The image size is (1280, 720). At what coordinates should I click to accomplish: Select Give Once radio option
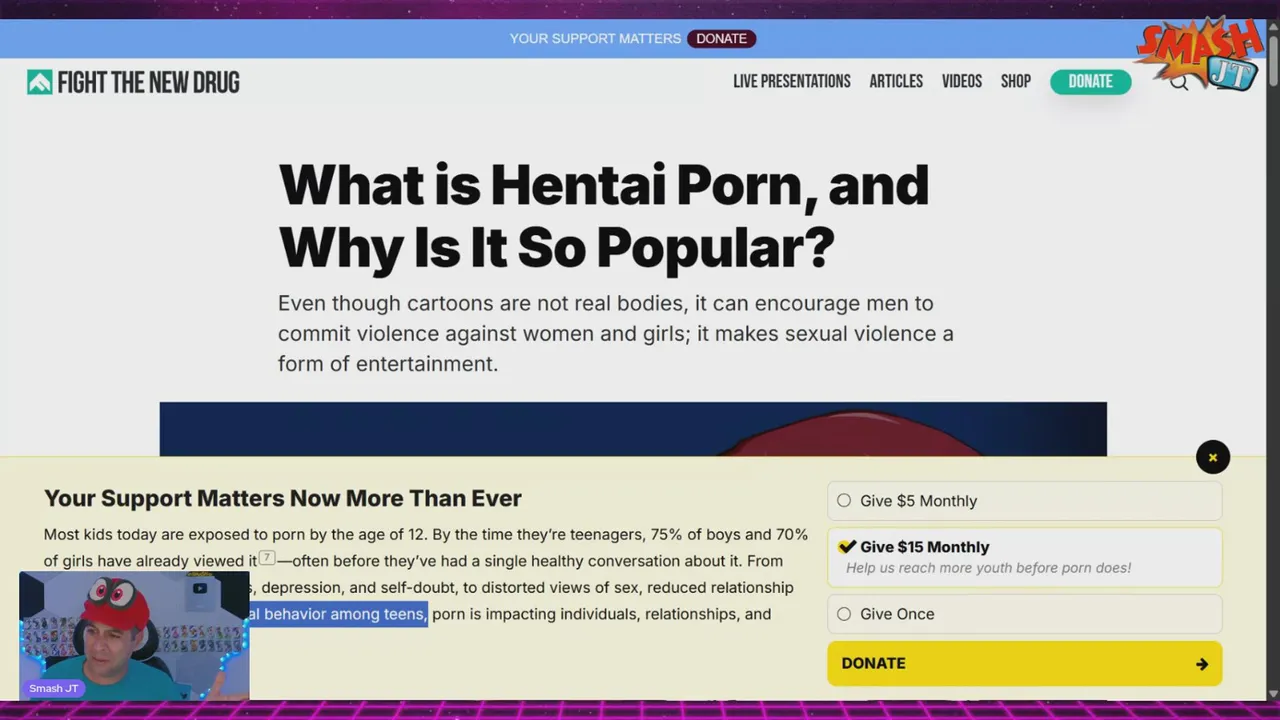[x=844, y=614]
